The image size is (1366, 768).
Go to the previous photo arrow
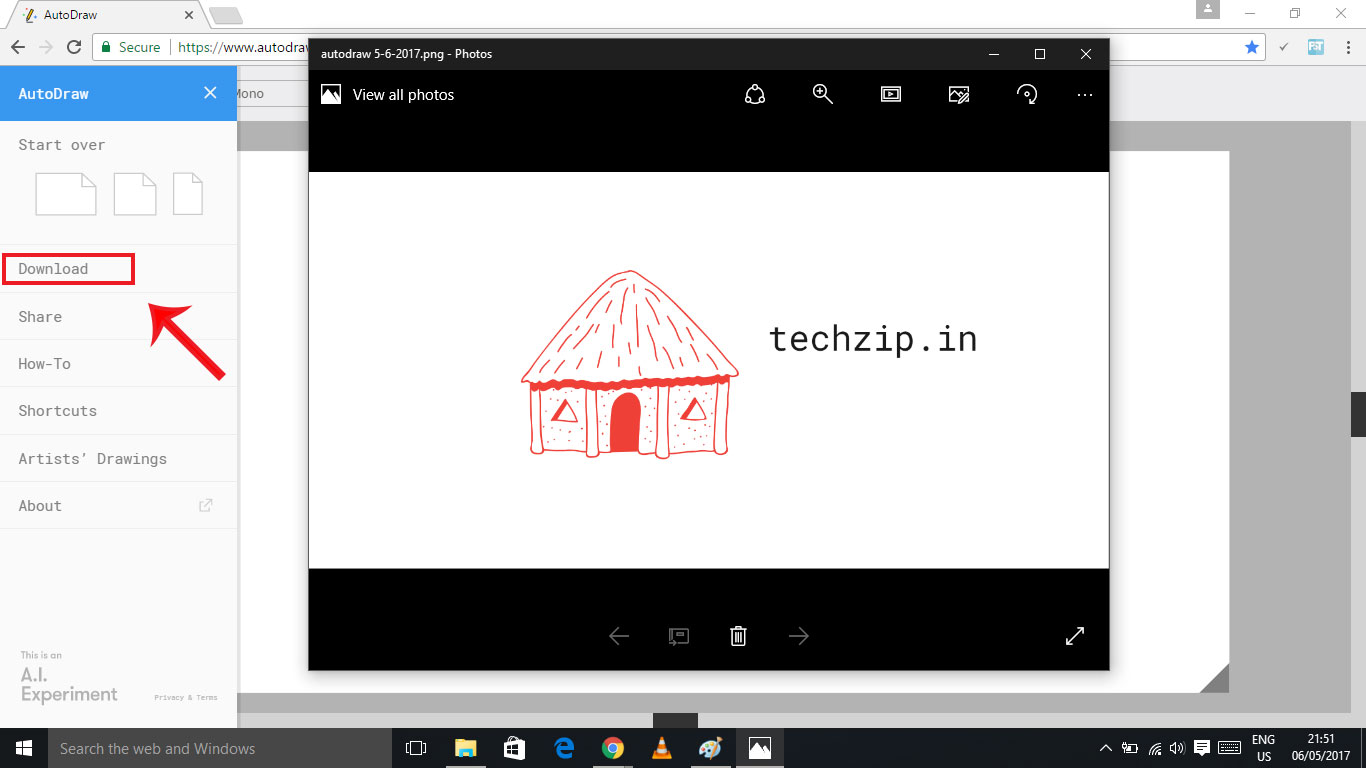[619, 636]
